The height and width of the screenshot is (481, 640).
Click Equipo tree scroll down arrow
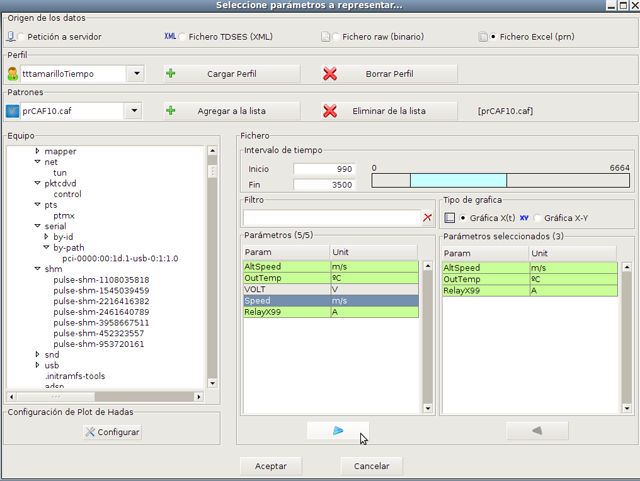[212, 383]
